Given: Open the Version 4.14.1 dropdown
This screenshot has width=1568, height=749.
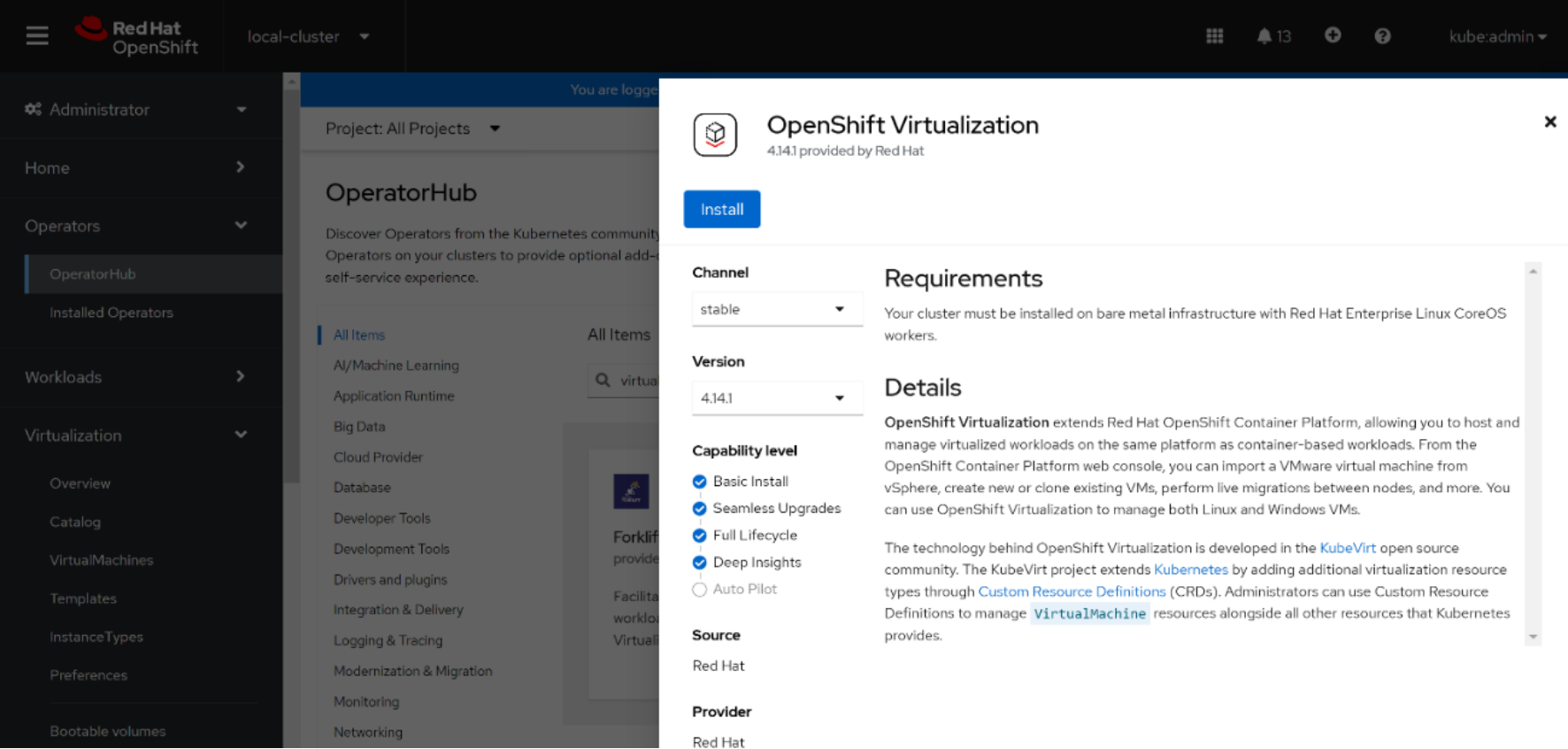Looking at the screenshot, I should 777,398.
